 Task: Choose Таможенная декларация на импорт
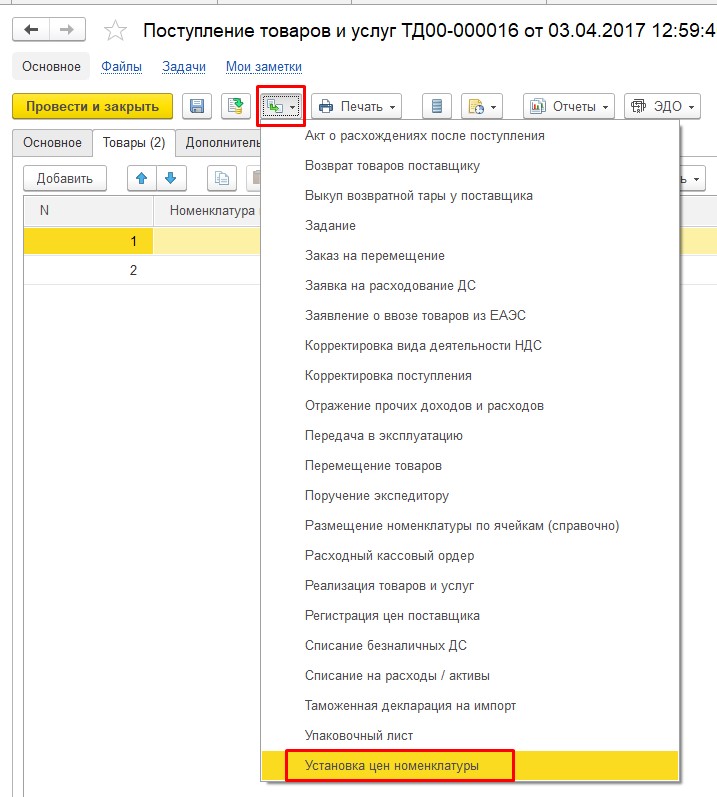tap(470, 706)
